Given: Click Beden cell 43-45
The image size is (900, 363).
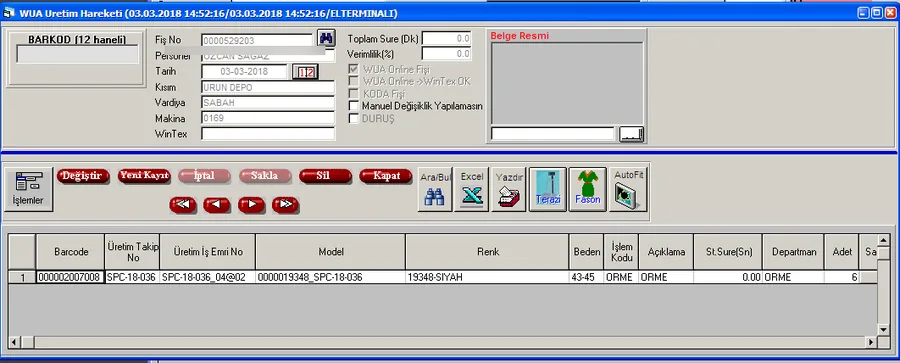Looking at the screenshot, I should click(x=587, y=277).
